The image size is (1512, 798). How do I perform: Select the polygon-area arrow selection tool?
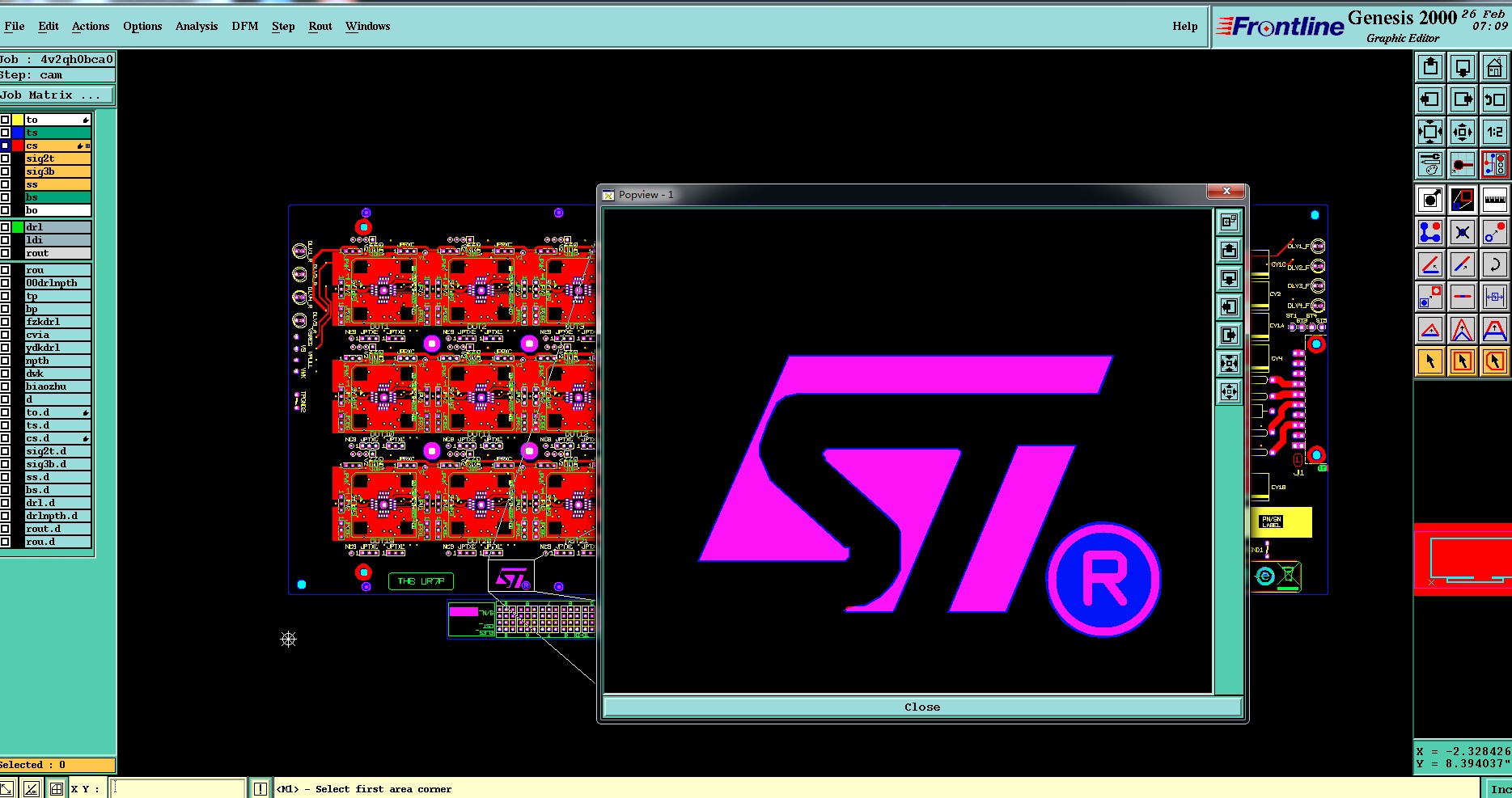pos(1495,361)
